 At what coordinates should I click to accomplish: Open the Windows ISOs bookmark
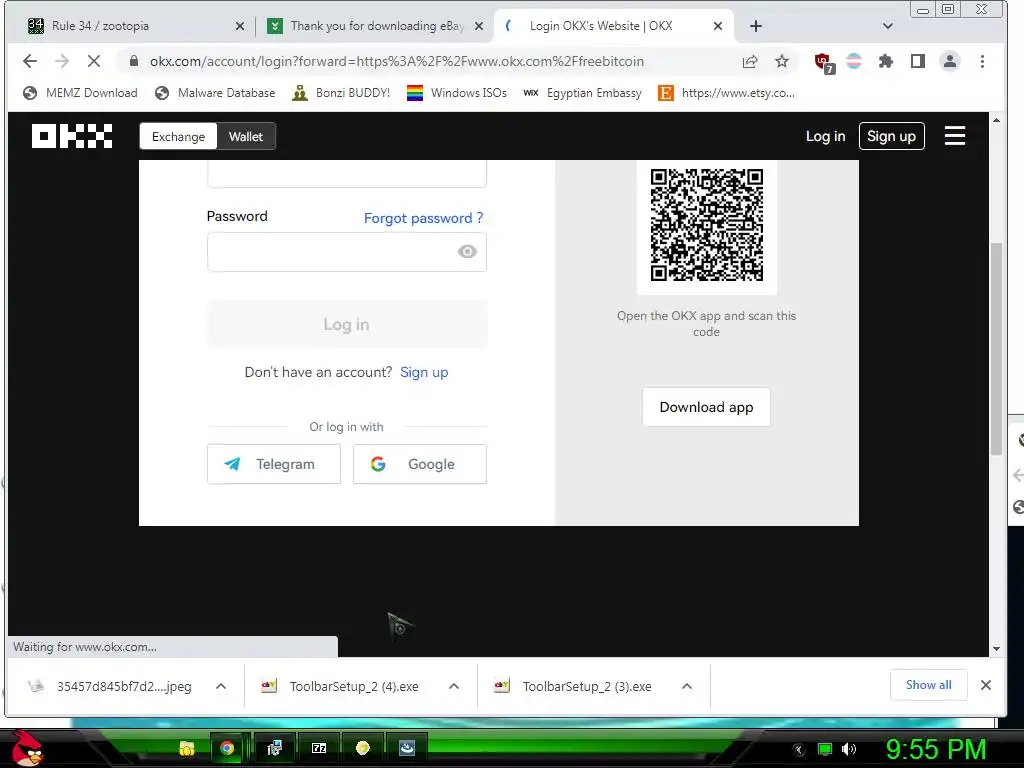tap(456, 93)
